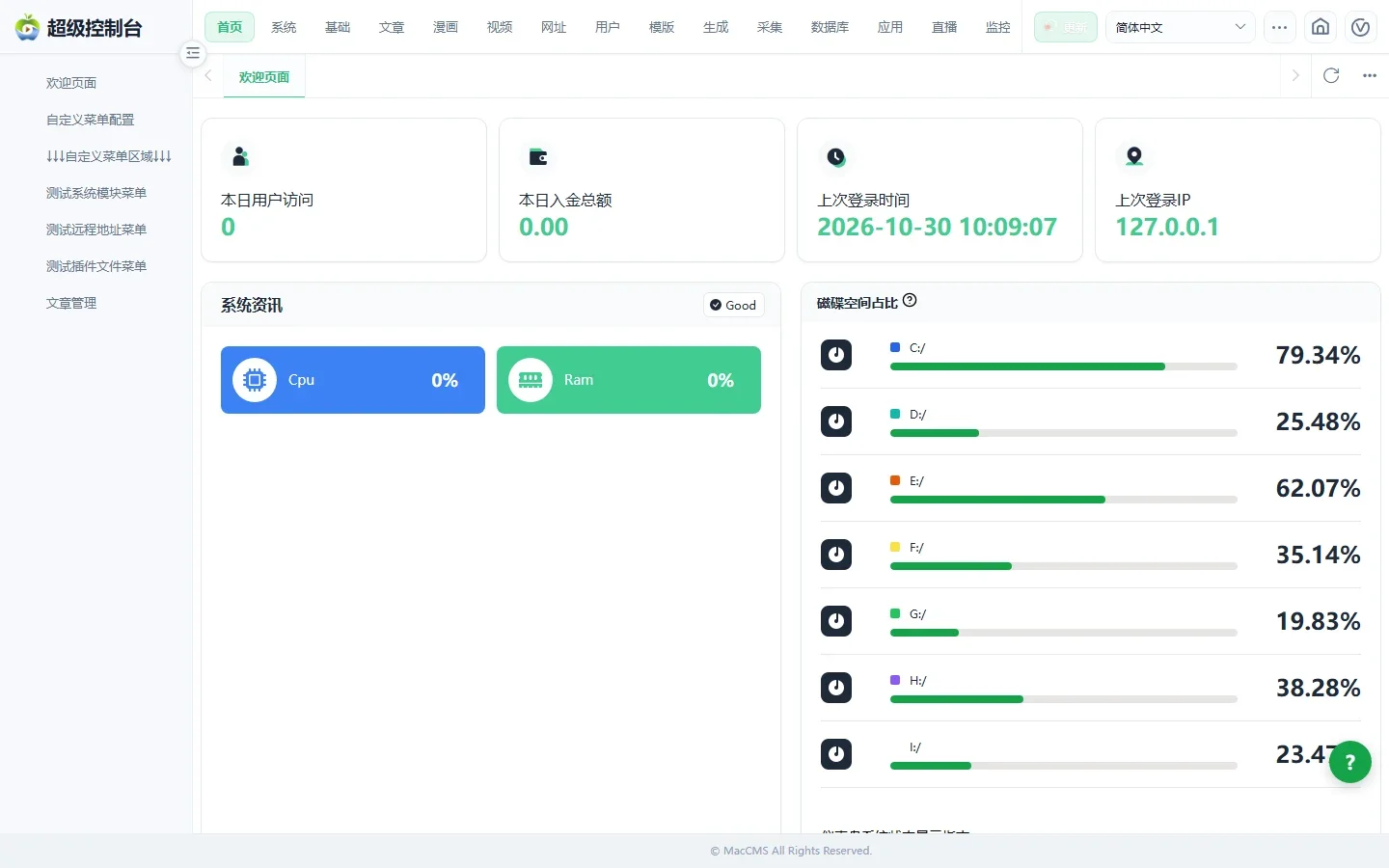The height and width of the screenshot is (868, 1389).
Task: Click the help icon beside 磁碟空间占比
Action: click(910, 301)
